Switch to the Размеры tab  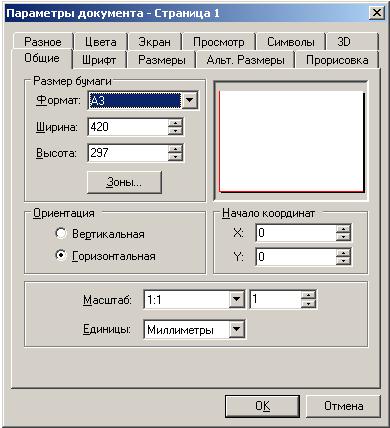(162, 60)
